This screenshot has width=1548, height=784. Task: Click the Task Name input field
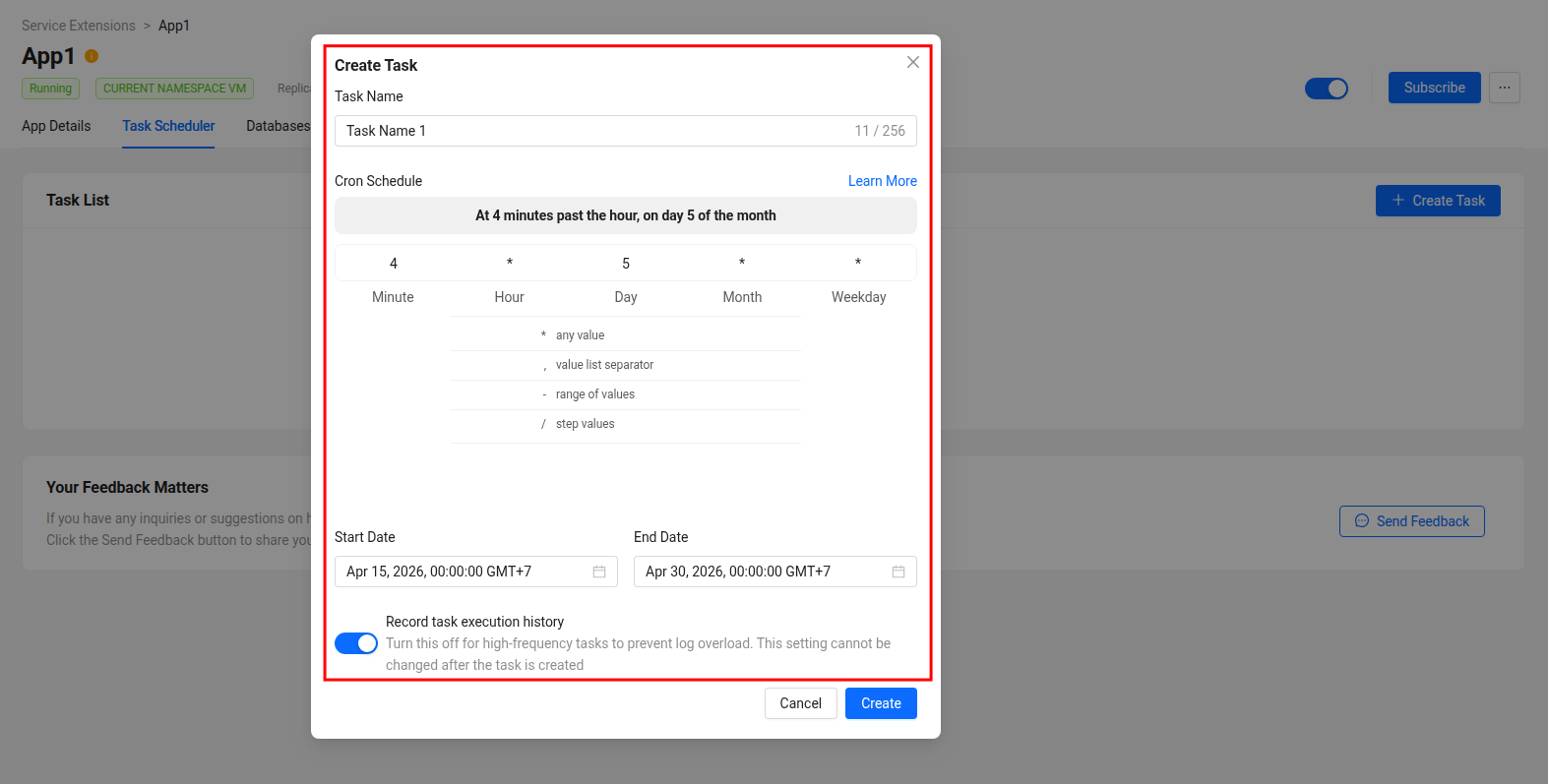pos(626,131)
